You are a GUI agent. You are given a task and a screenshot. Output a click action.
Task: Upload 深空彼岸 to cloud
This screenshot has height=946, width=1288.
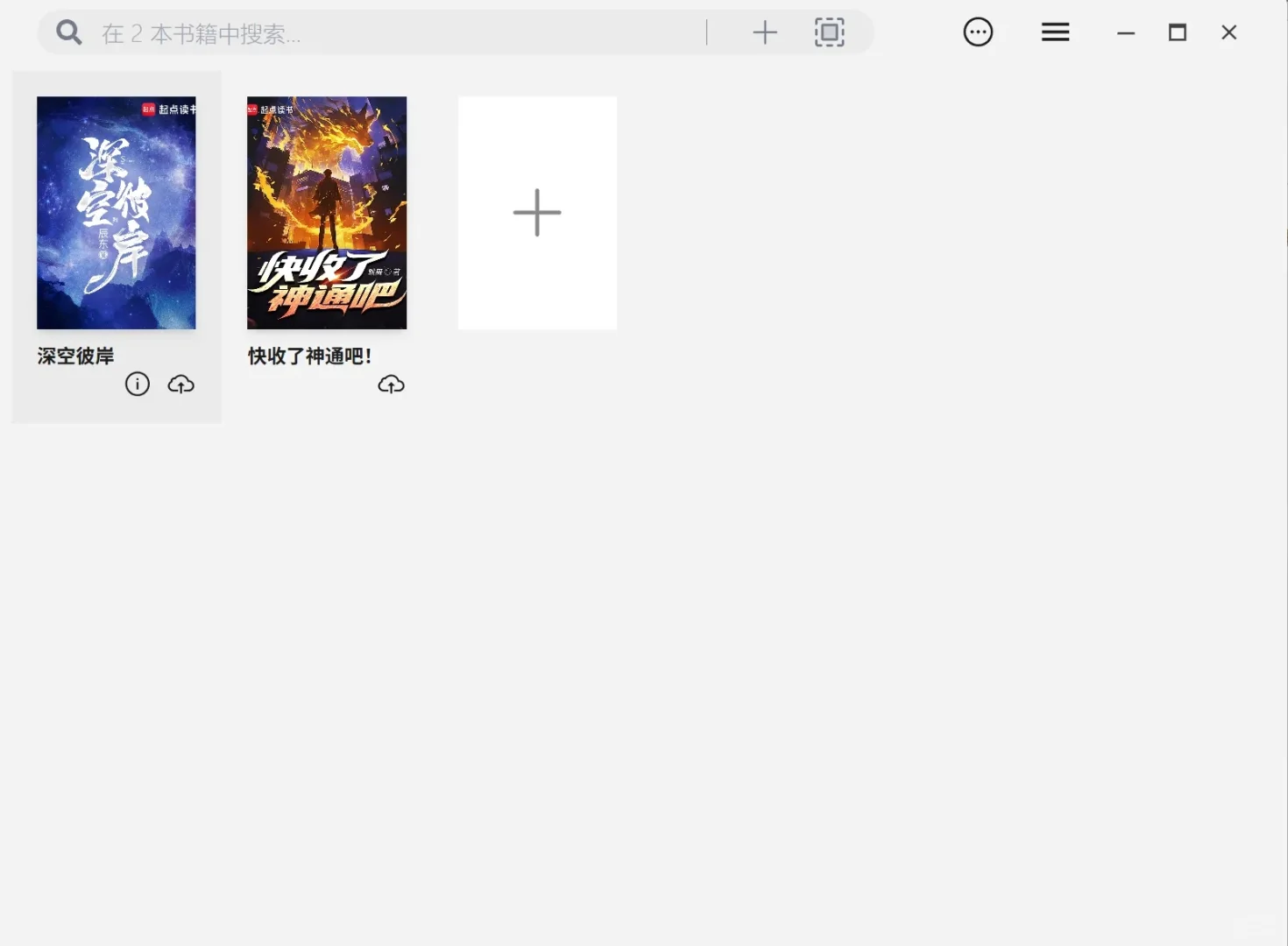point(181,384)
